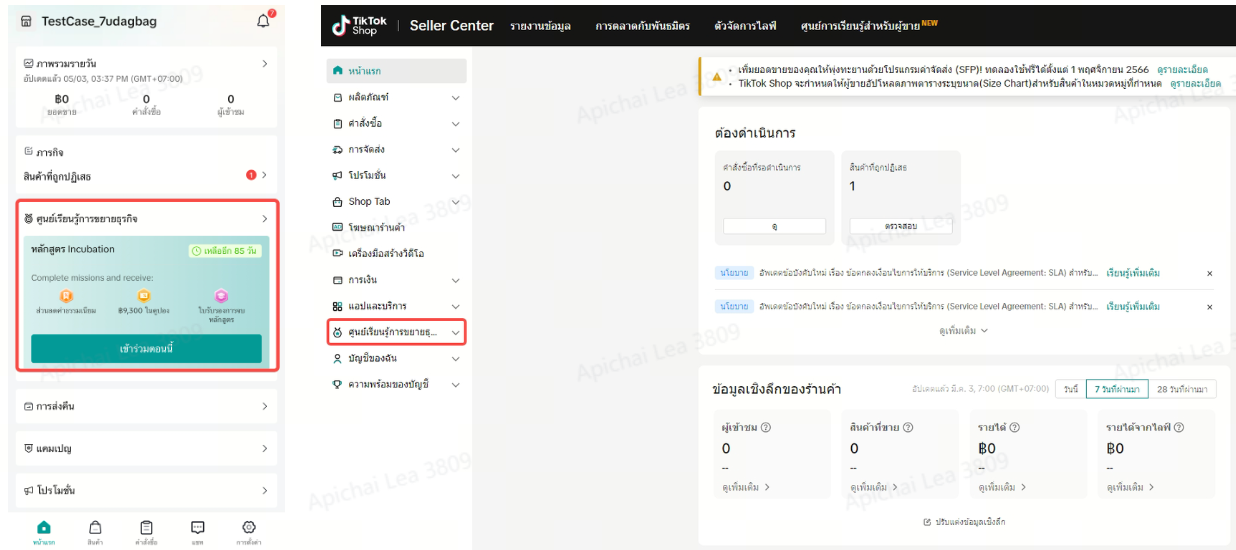Tap the orders clipboard icon in bottom navigation
The width and height of the screenshot is (1236, 550).
click(x=146, y=528)
